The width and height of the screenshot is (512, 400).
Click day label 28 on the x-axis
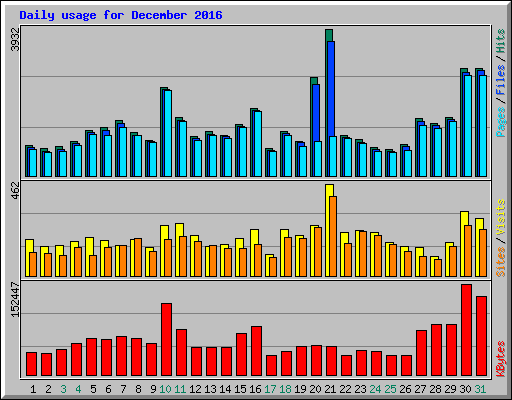pos(435,389)
